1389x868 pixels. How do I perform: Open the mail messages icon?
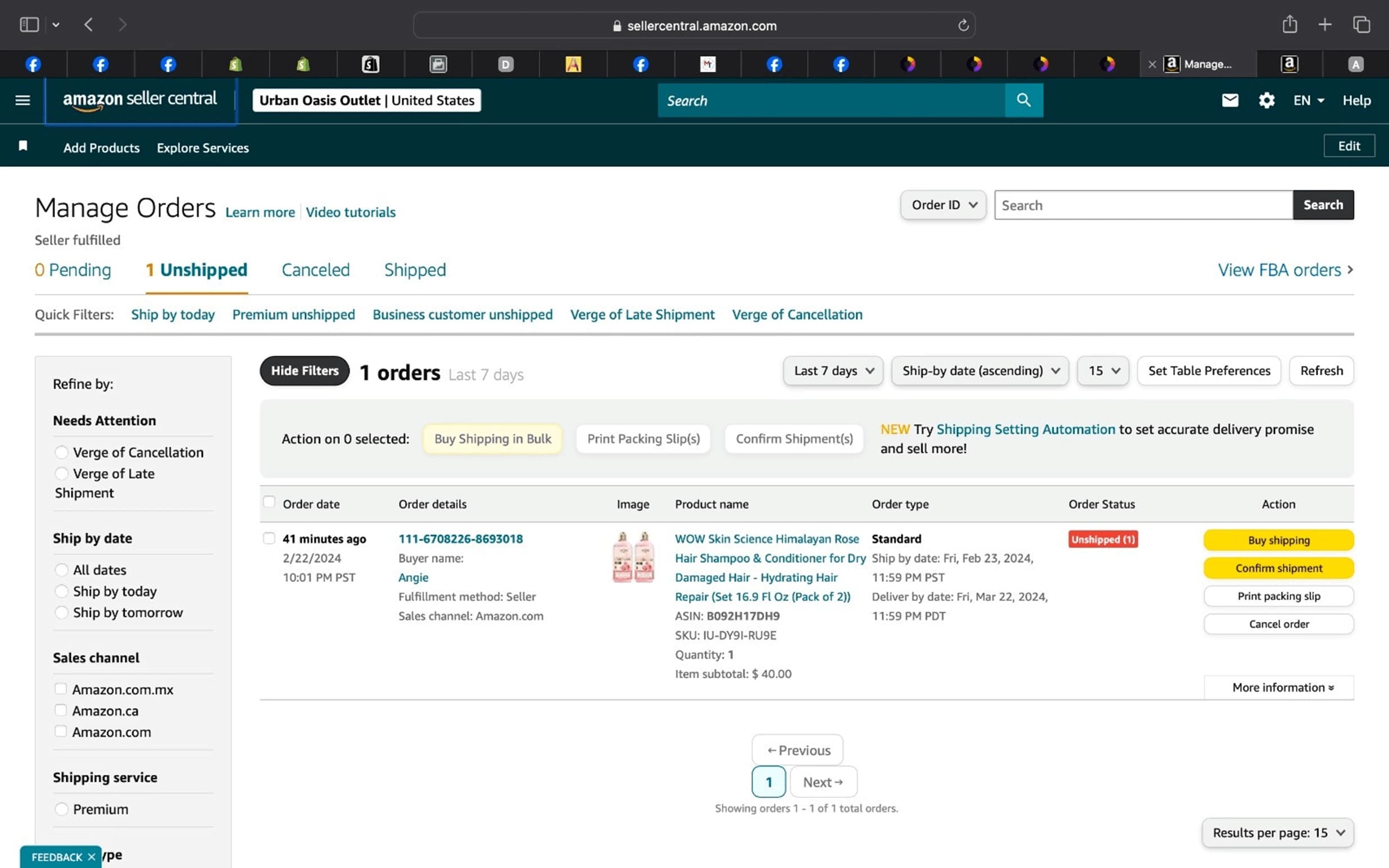click(x=1229, y=101)
